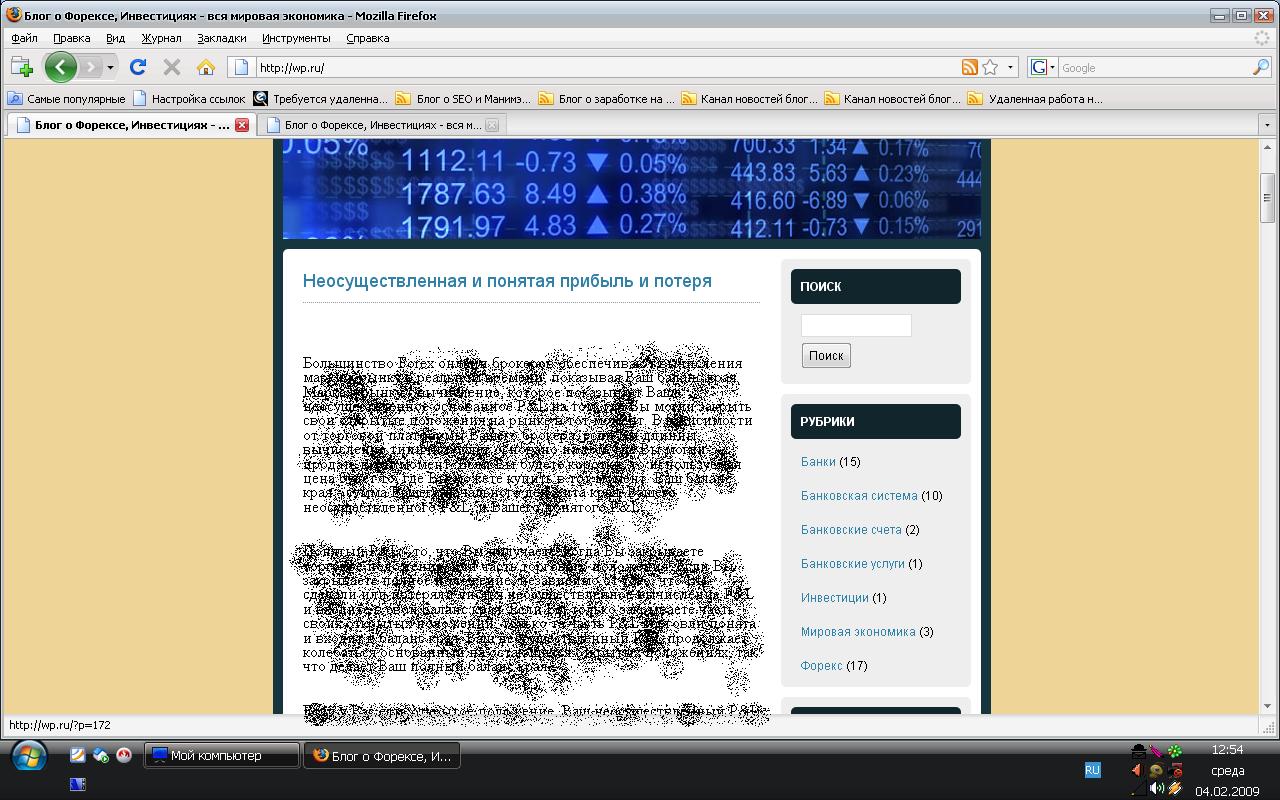1280x800 pixels.
Task: Subscribe via the RSS feed icon in the address bar
Action: (x=969, y=67)
